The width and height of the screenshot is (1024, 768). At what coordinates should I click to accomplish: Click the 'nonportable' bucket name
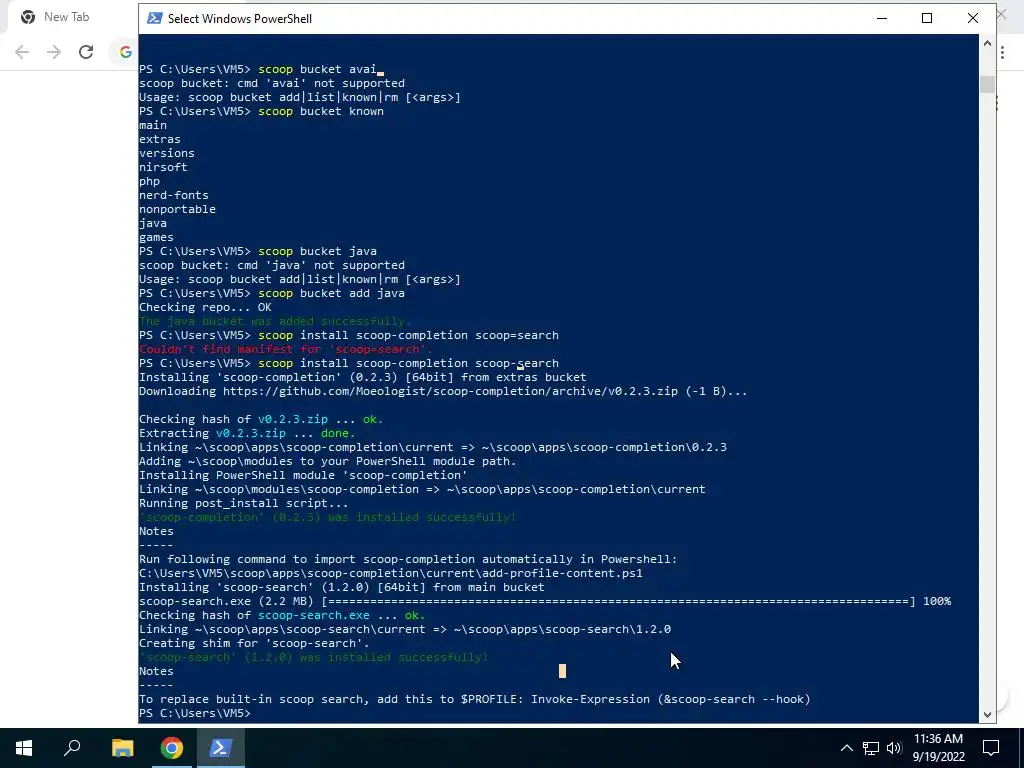[x=177, y=209]
